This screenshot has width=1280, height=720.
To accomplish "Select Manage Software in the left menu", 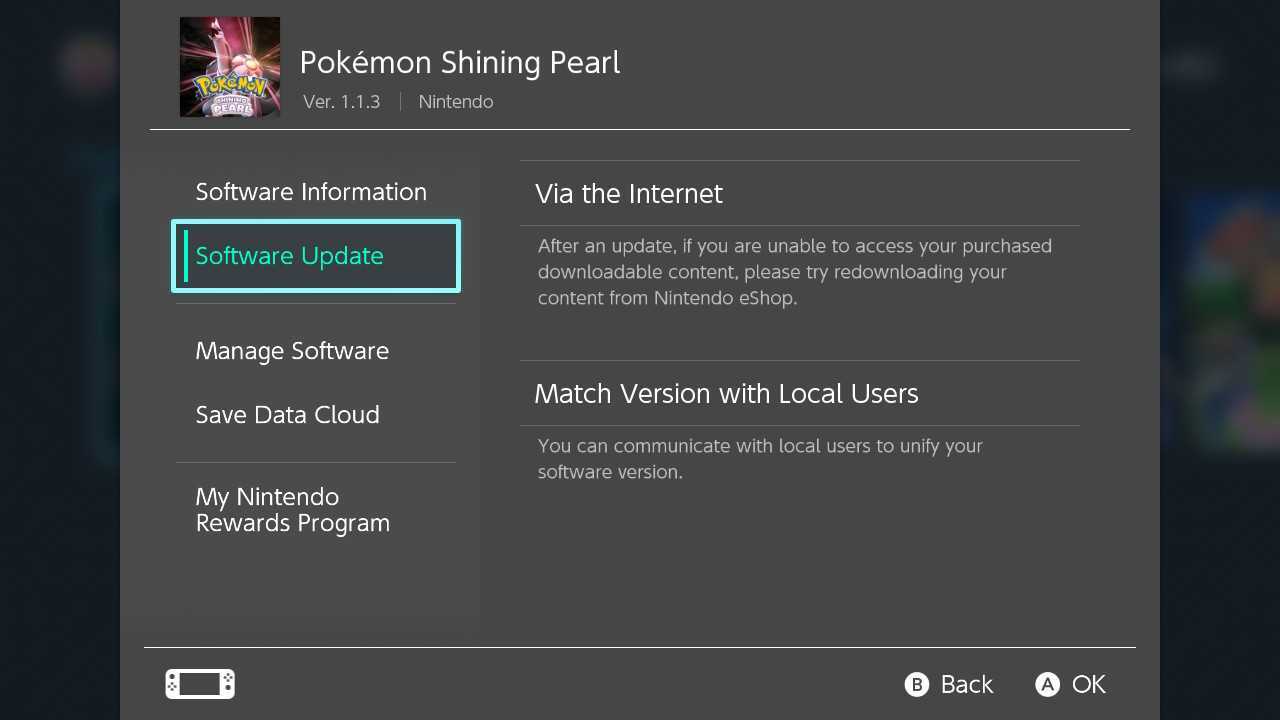I will pos(292,351).
